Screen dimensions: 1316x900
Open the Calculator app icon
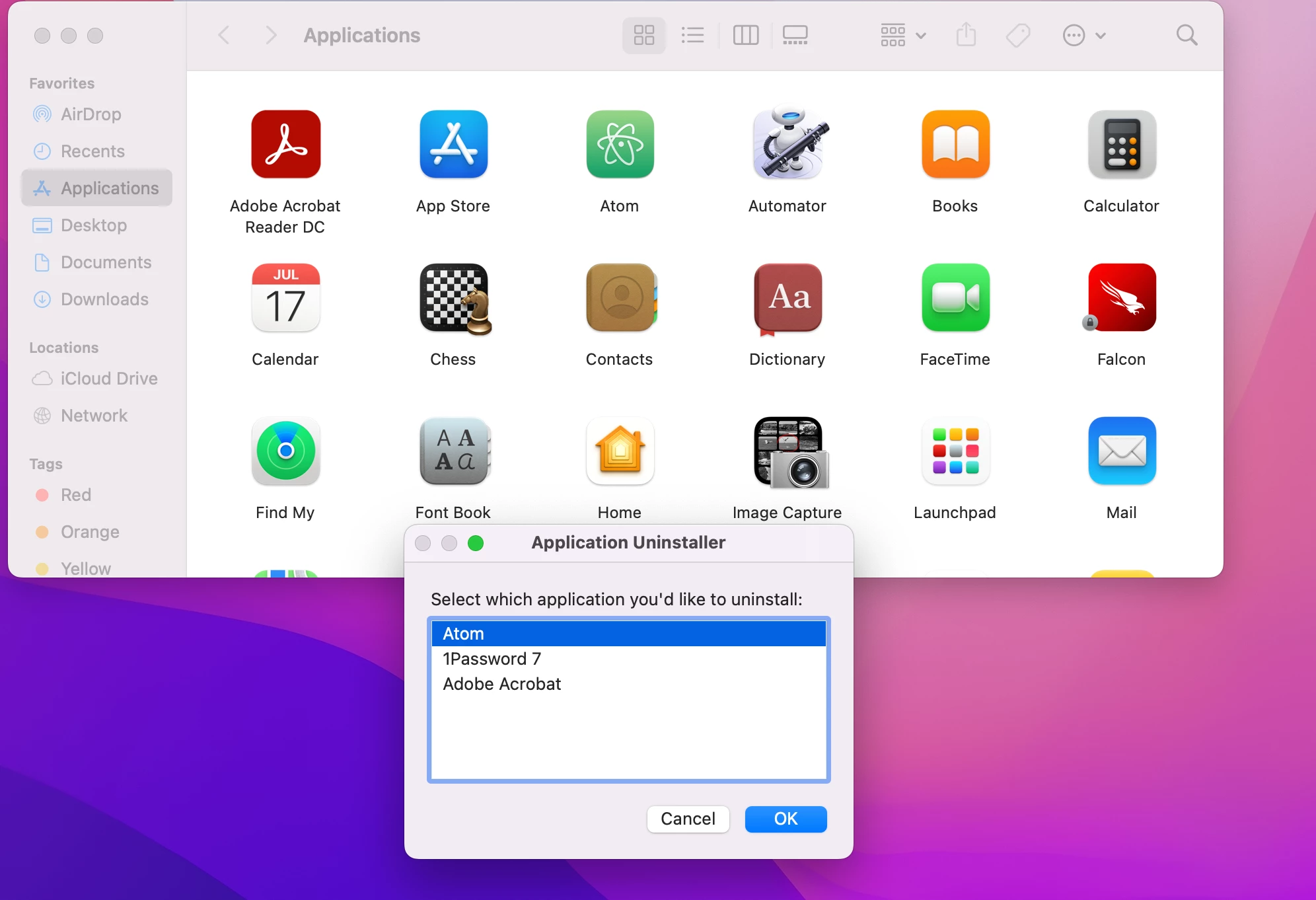pos(1122,144)
